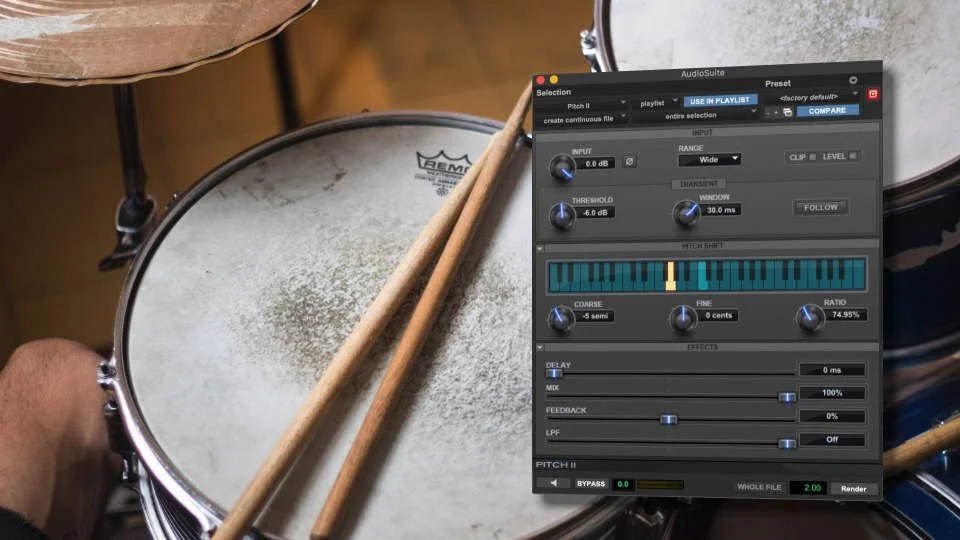The width and height of the screenshot is (960, 540).
Task: Click the 0.0 dB input value field
Action: [x=596, y=163]
